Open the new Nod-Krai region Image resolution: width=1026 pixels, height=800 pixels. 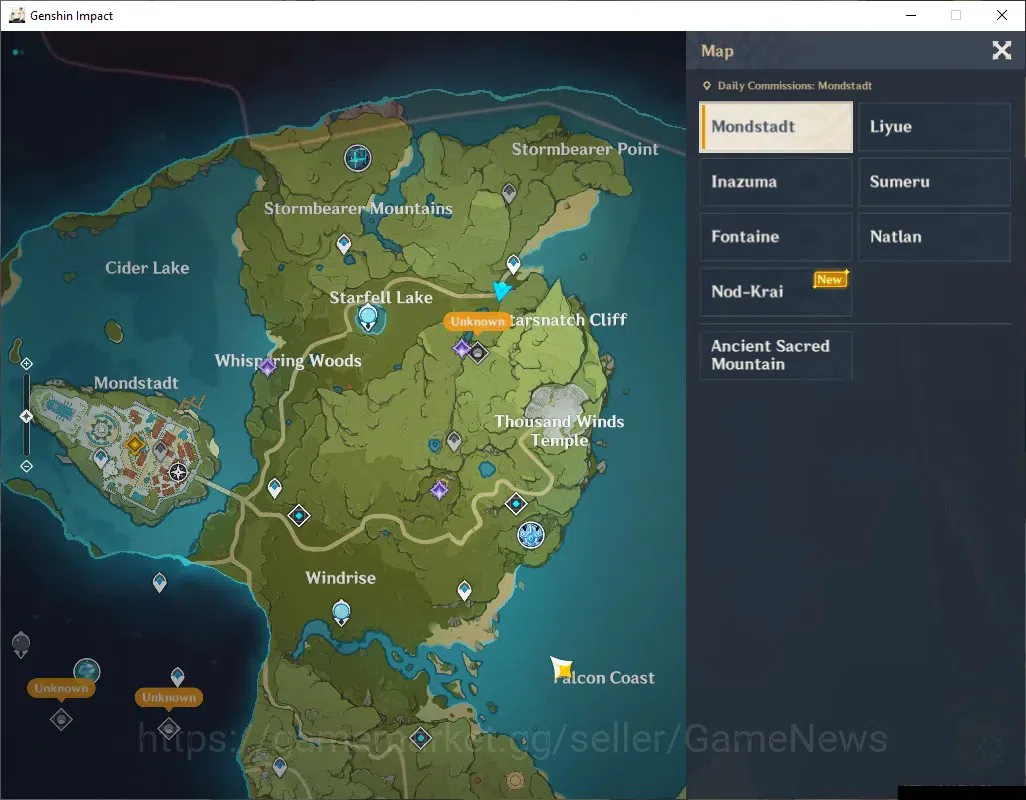pos(776,292)
